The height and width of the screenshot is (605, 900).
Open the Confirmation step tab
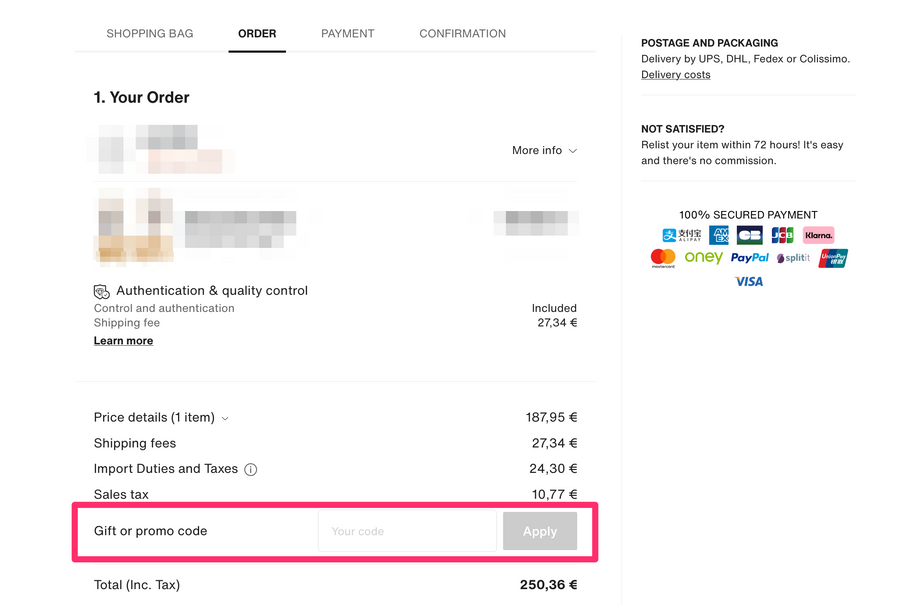(462, 33)
